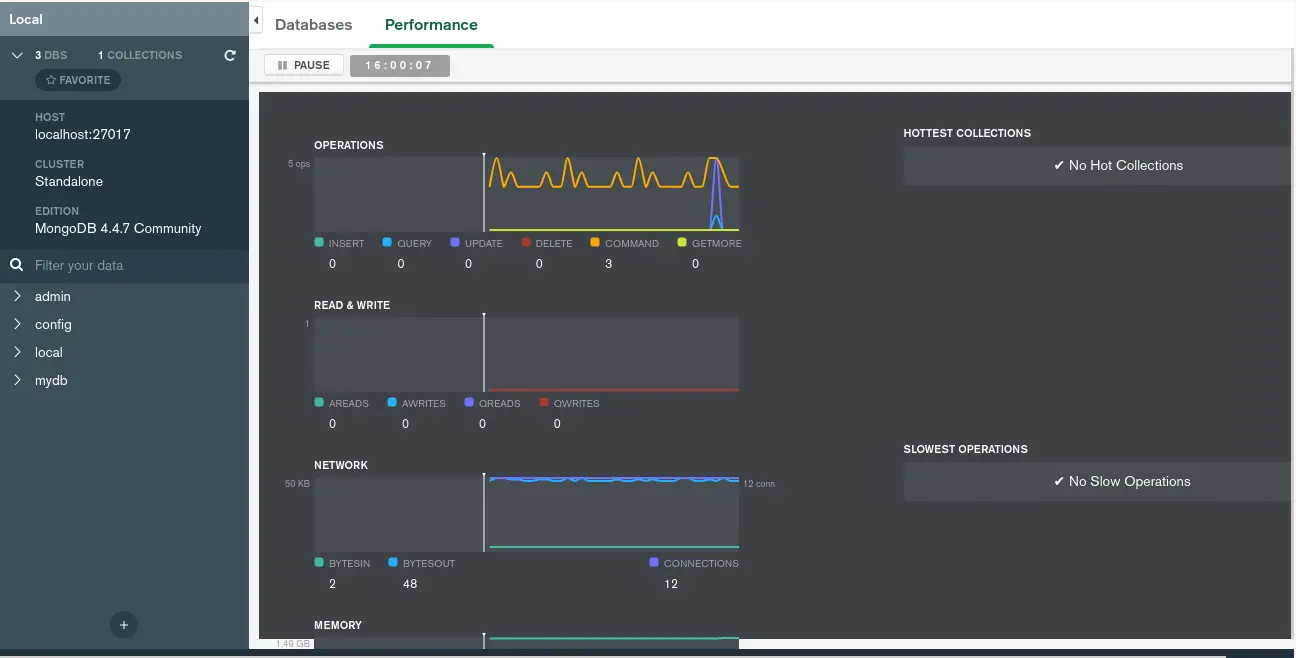This screenshot has height=658, width=1296.
Task: Click the 3 DBS count label
Action: coord(51,55)
